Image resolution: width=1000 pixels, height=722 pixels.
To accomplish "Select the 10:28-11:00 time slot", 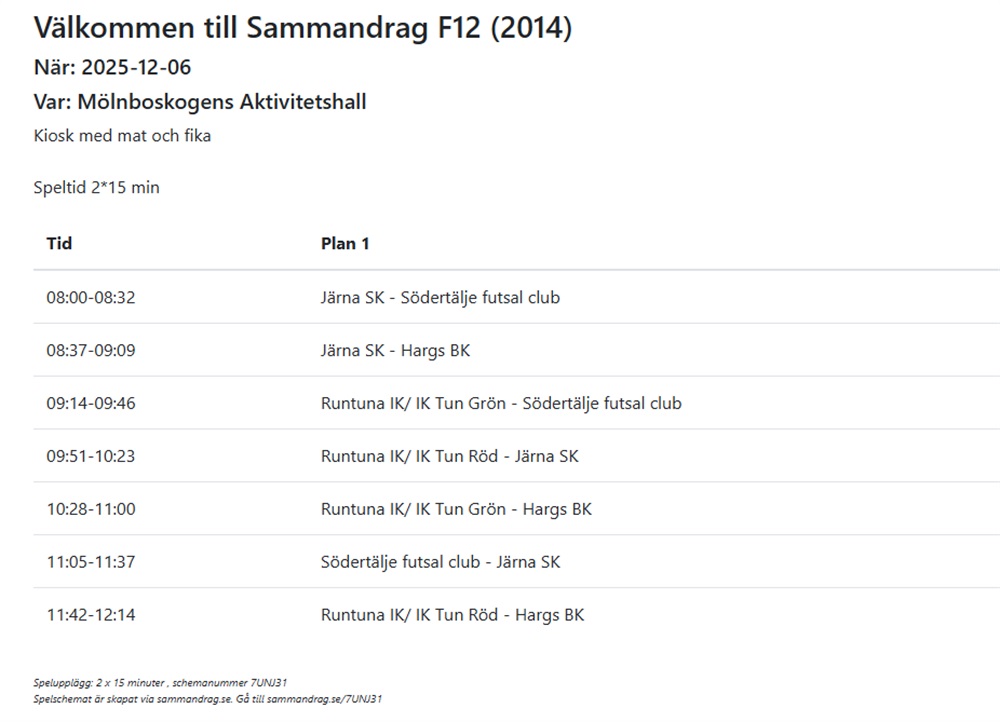I will [x=90, y=509].
